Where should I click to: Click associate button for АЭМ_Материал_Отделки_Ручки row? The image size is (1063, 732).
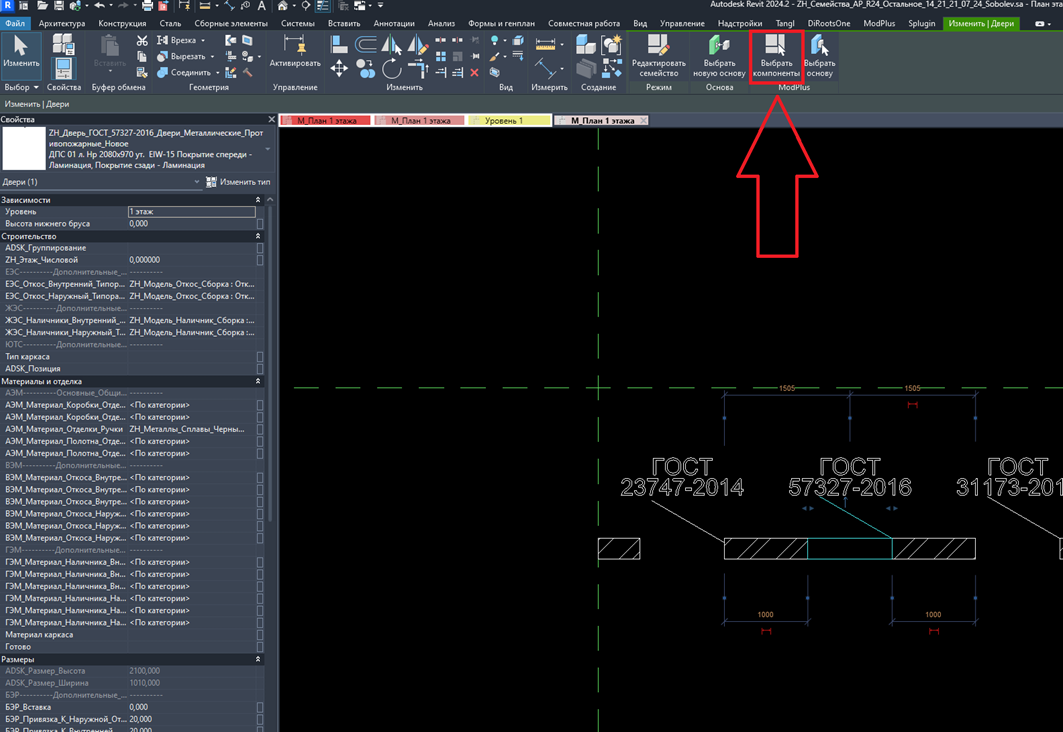coord(260,429)
